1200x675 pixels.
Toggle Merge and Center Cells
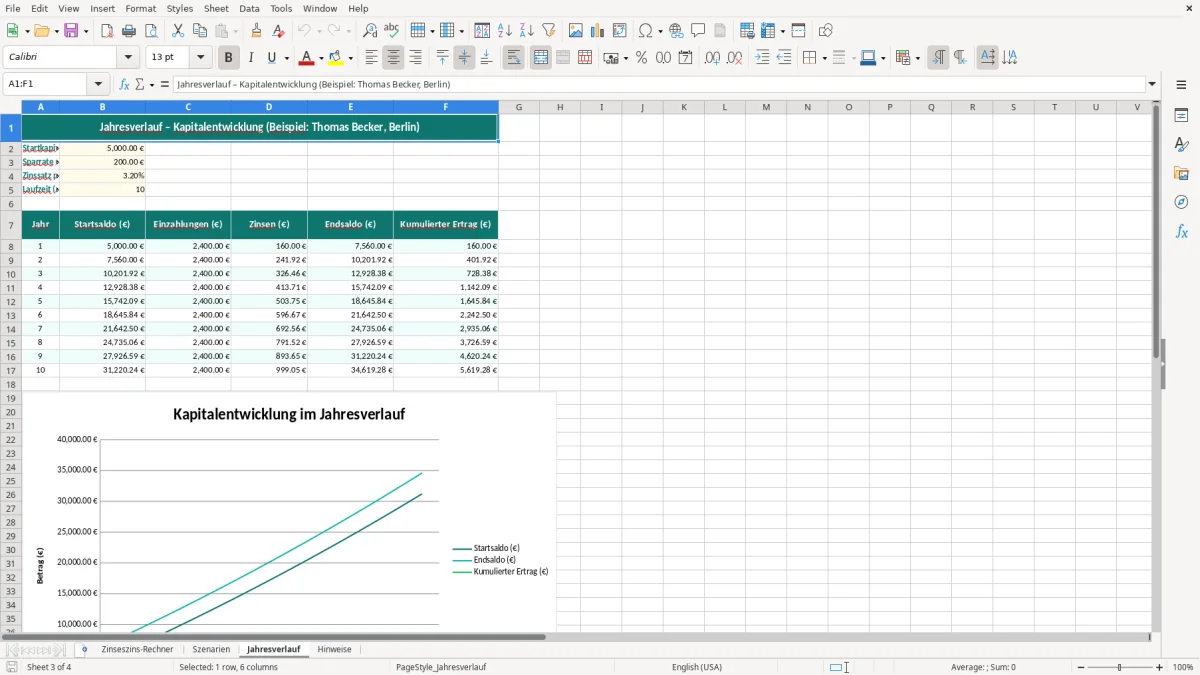pos(541,58)
